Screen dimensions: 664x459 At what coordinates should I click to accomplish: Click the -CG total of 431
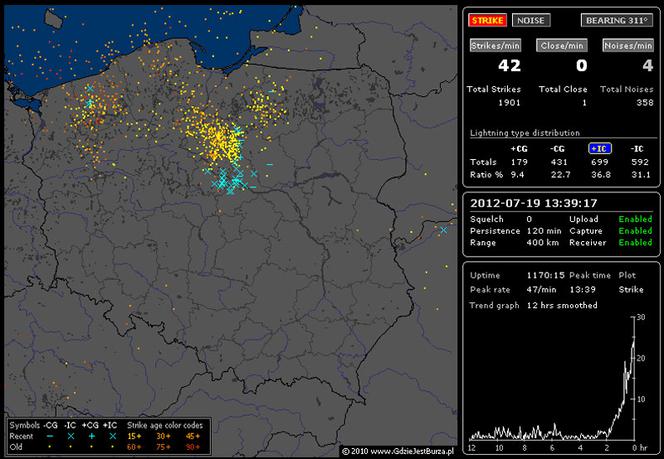coord(559,162)
